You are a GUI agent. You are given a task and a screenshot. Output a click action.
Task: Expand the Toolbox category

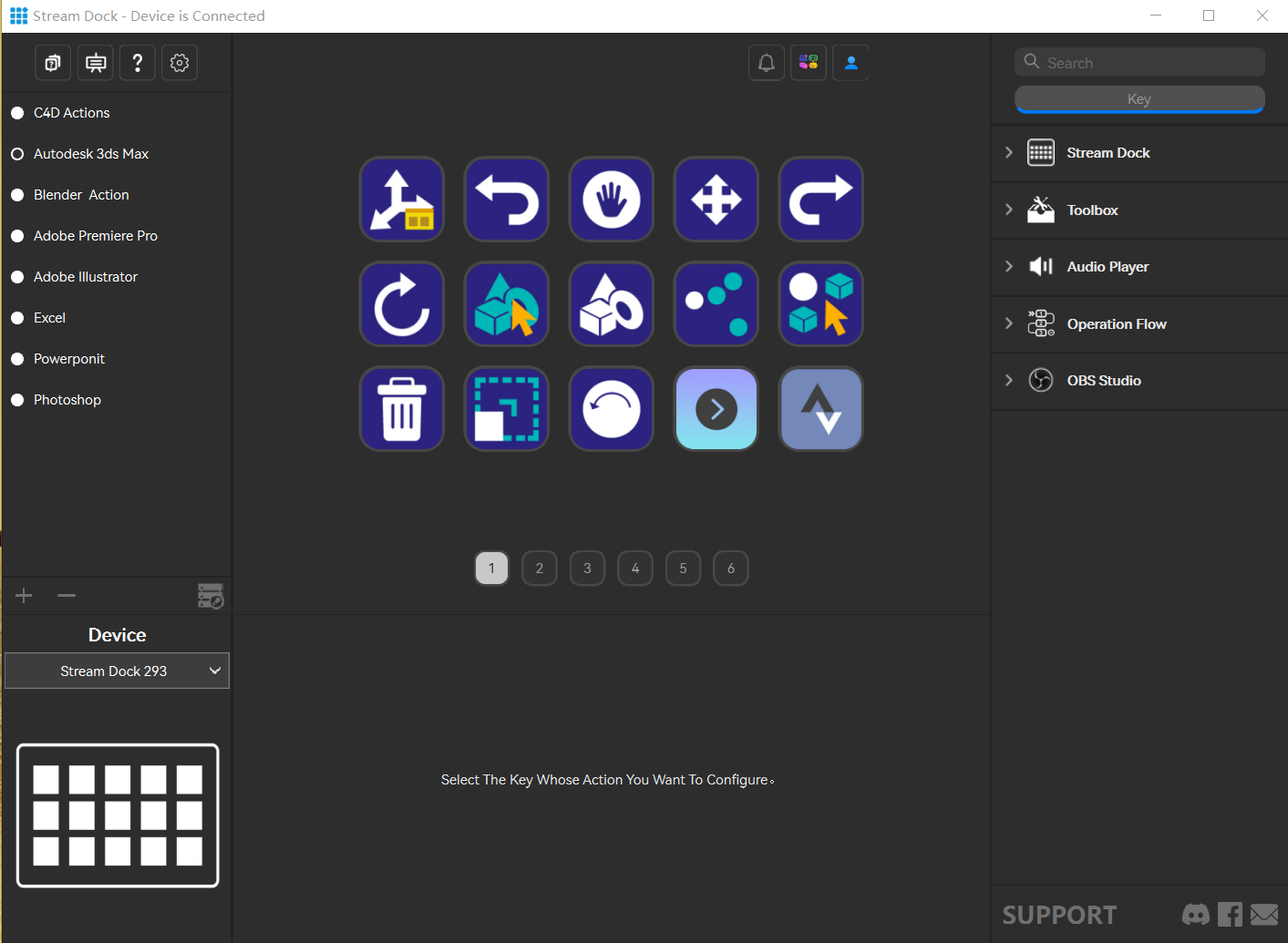[x=1139, y=210]
